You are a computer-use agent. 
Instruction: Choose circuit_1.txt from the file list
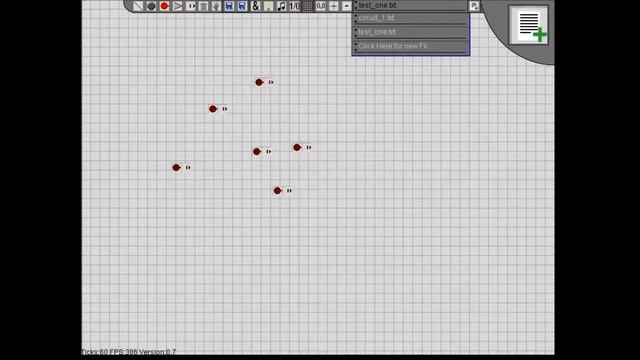click(x=410, y=18)
